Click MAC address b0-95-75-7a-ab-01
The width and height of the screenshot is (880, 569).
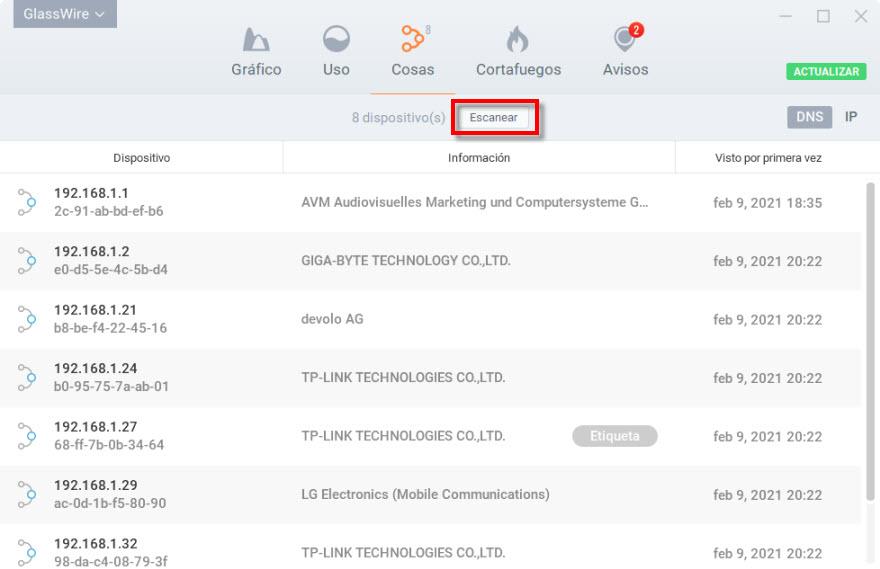(111, 386)
